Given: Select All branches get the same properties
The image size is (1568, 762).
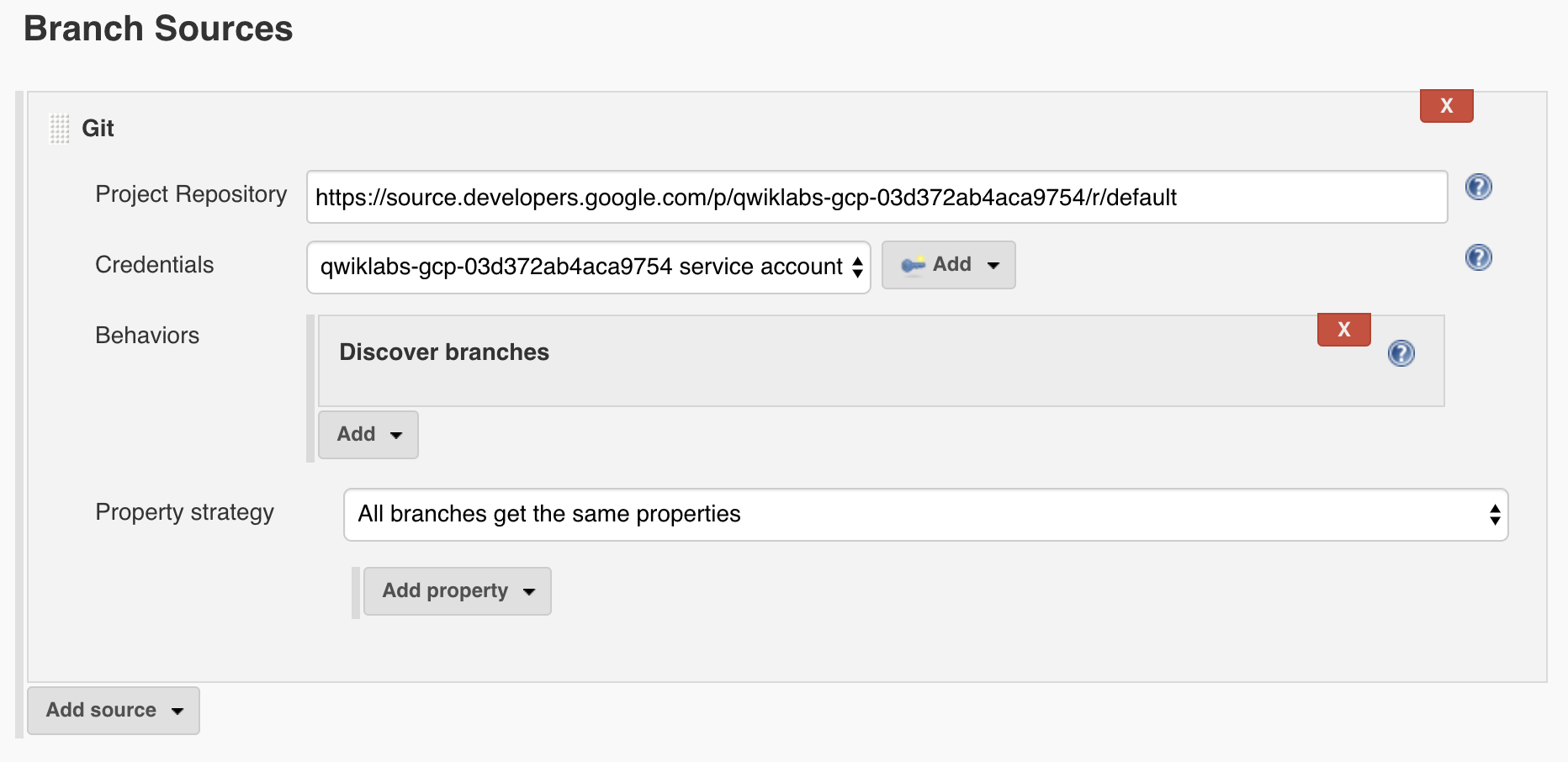Looking at the screenshot, I should (x=549, y=514).
